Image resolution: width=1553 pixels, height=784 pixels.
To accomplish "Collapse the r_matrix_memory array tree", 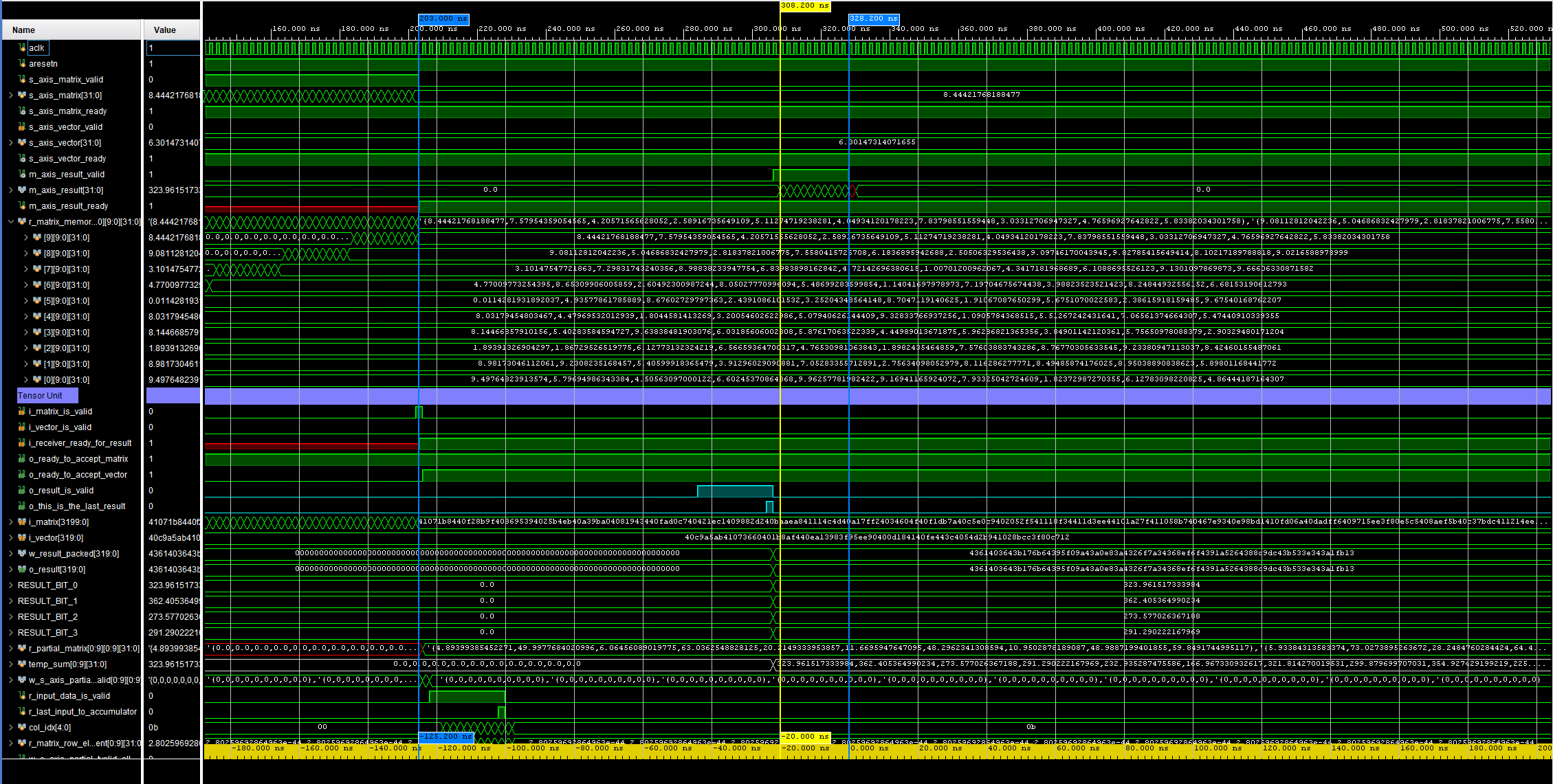I will pos(10,222).
